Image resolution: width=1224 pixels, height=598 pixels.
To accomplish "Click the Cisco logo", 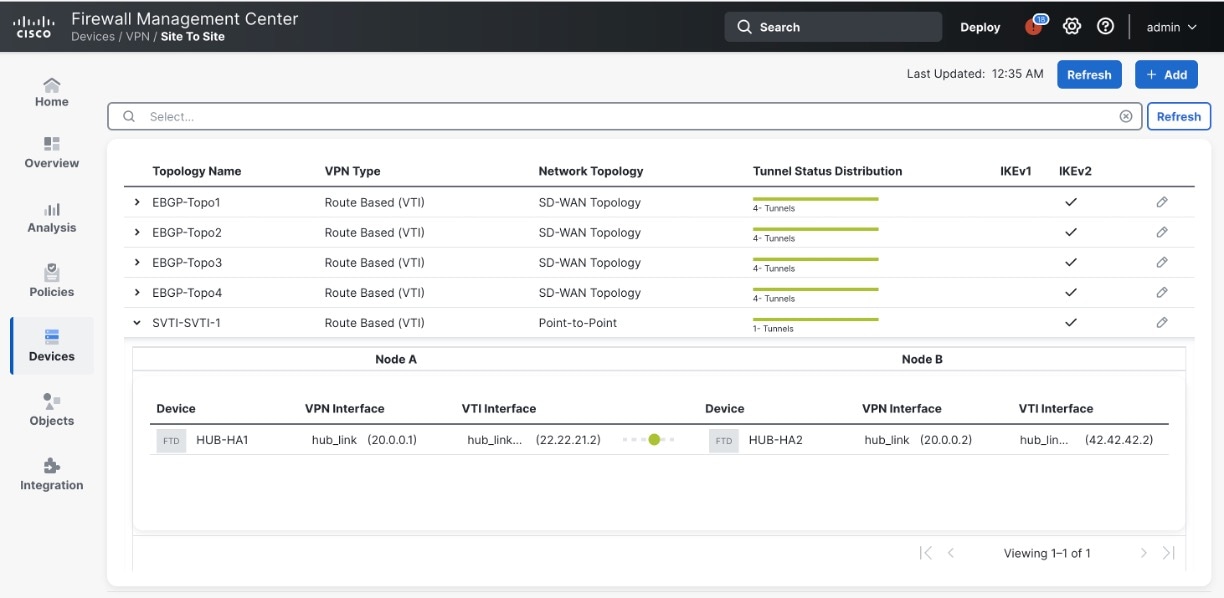I will coord(33,27).
